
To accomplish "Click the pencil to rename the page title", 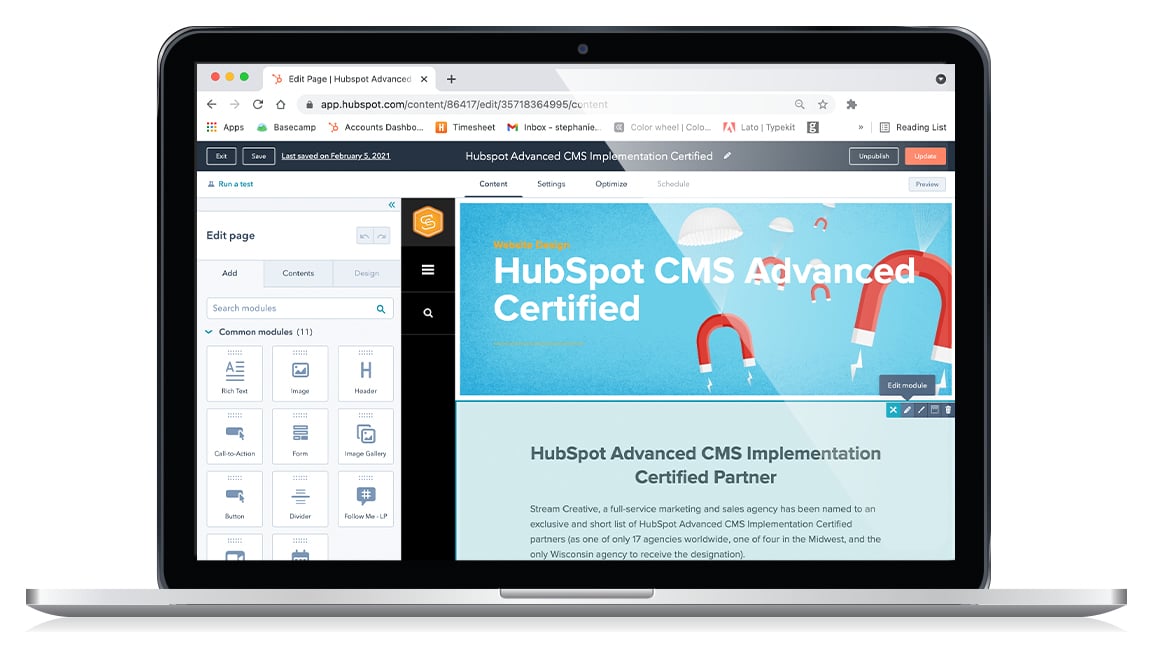I will coord(727,156).
